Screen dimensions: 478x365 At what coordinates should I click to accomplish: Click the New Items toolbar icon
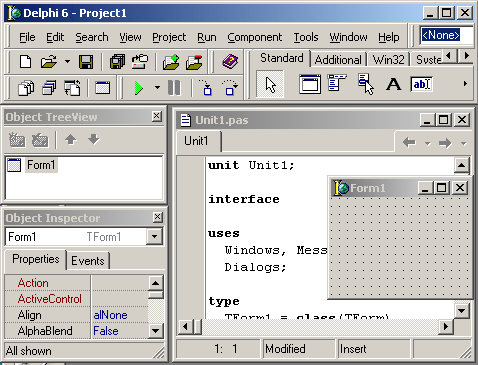tap(25, 62)
